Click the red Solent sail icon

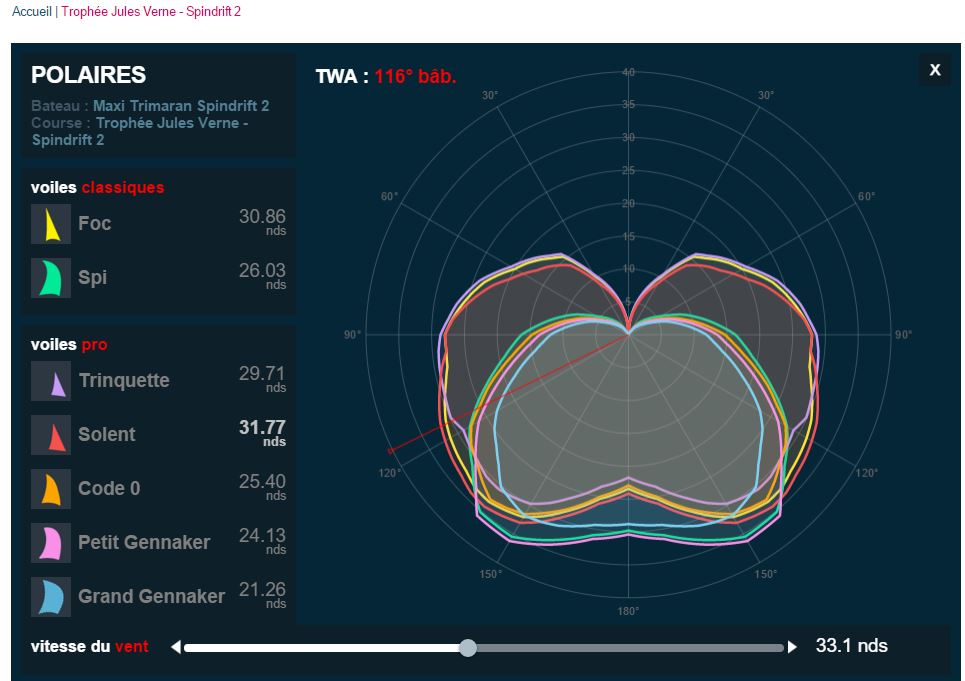coord(51,435)
